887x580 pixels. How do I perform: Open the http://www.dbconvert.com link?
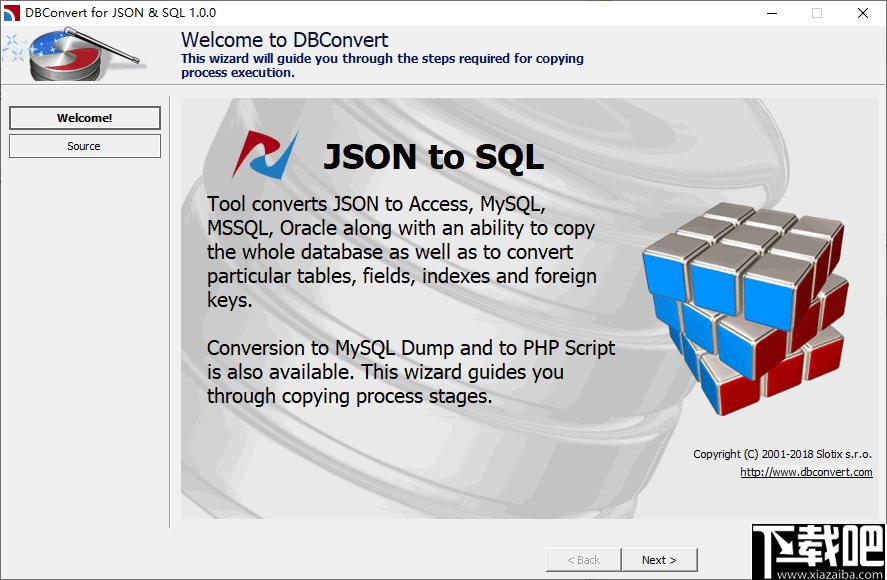[806, 472]
